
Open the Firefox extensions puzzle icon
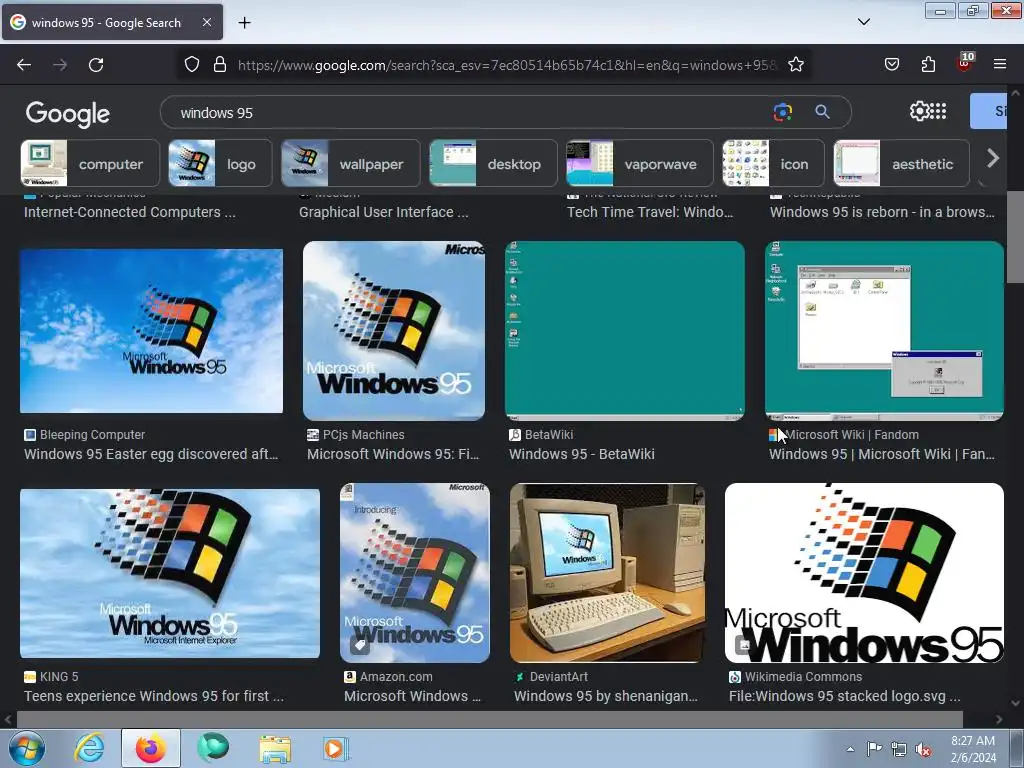point(928,64)
